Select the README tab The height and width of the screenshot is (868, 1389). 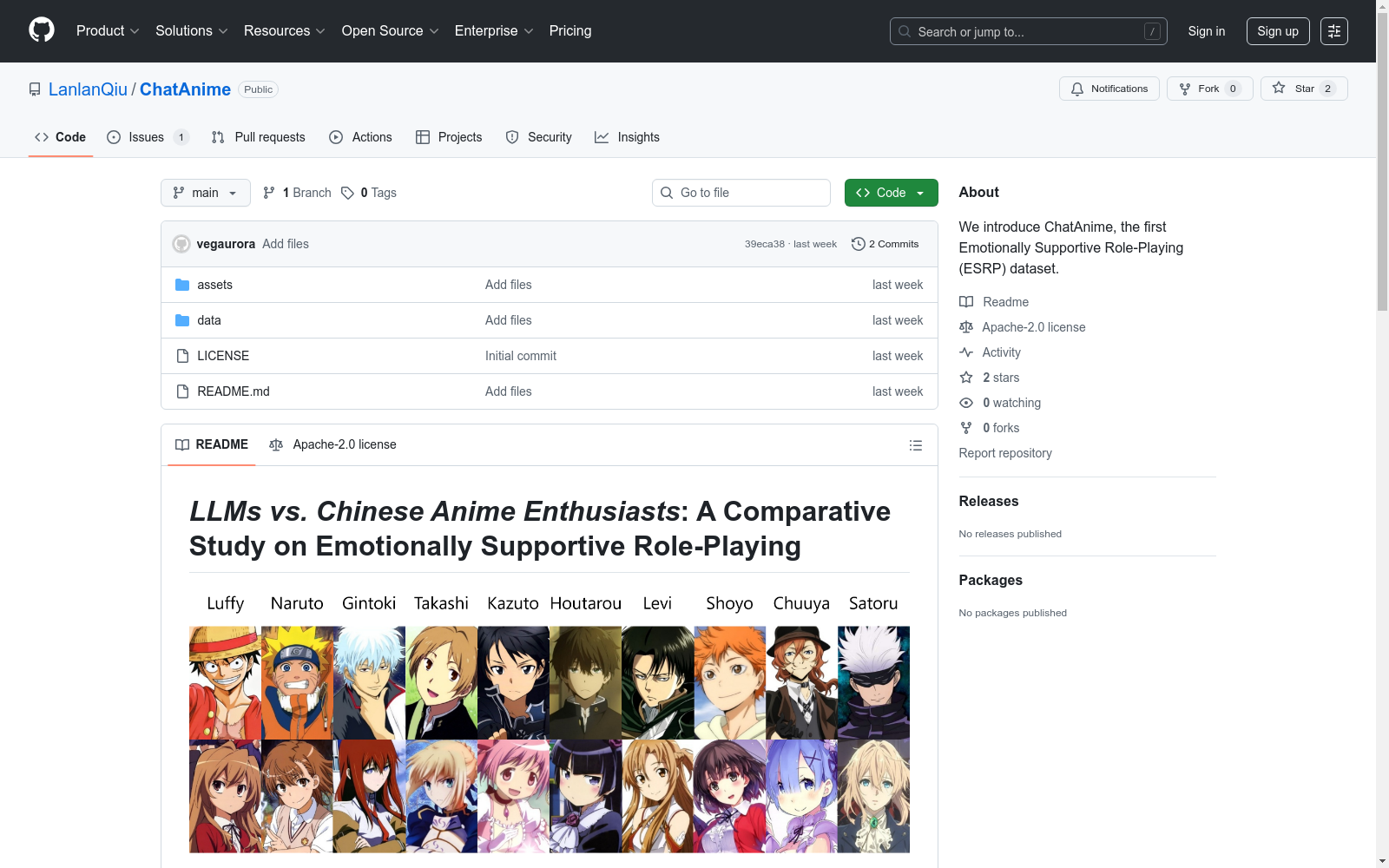(212, 444)
